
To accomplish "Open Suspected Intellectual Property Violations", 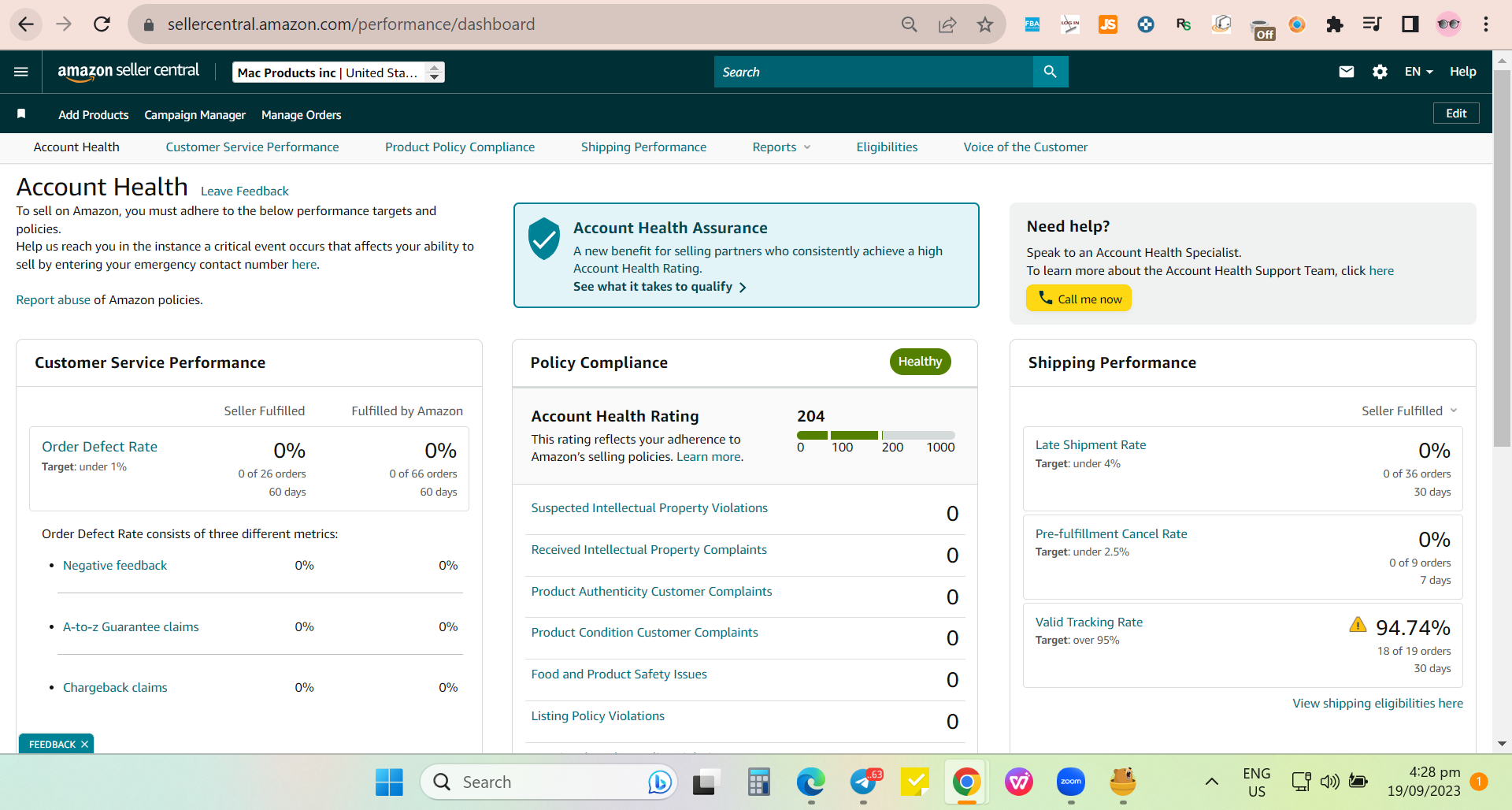I will (x=650, y=508).
